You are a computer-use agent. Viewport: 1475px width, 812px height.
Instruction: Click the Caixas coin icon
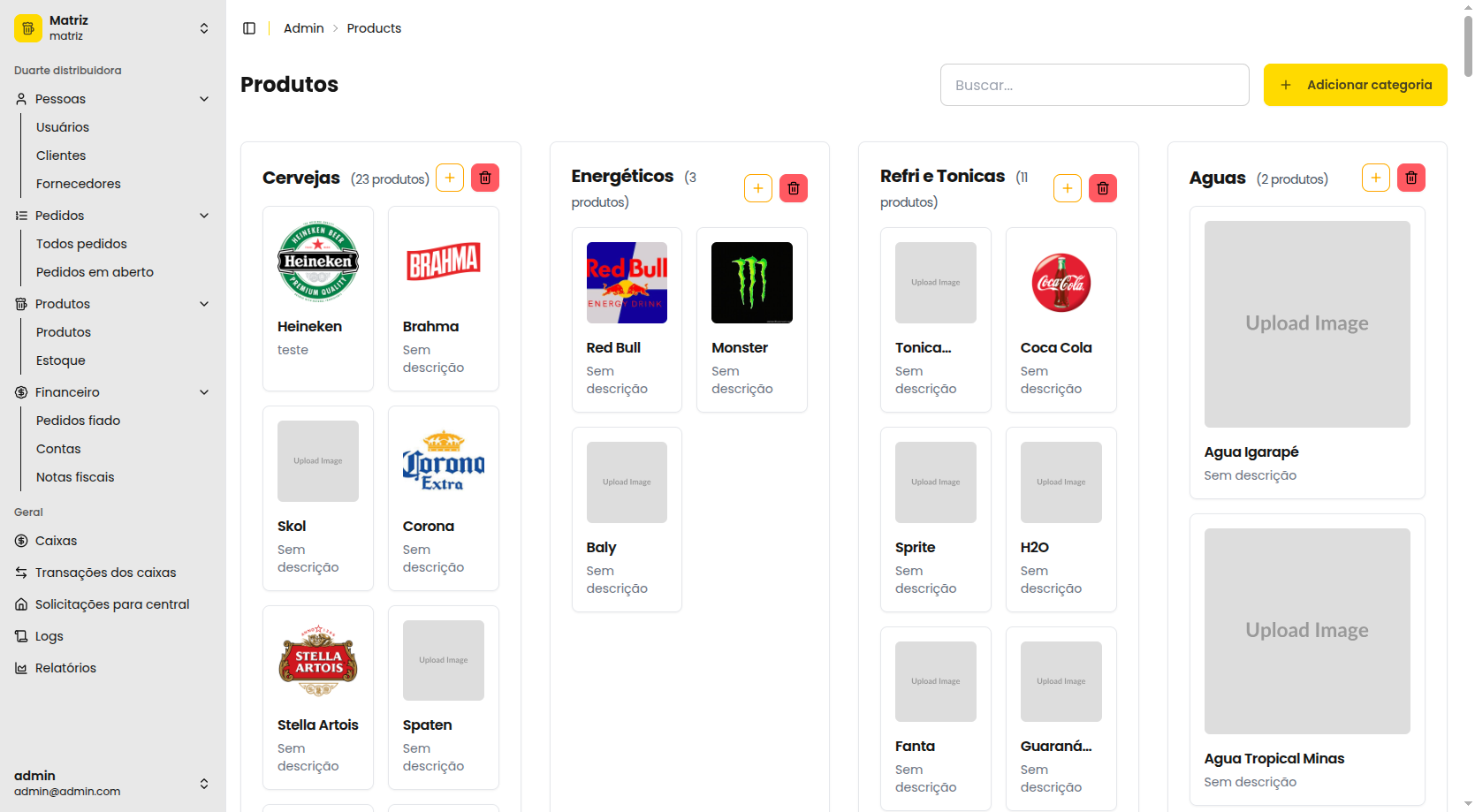click(21, 541)
